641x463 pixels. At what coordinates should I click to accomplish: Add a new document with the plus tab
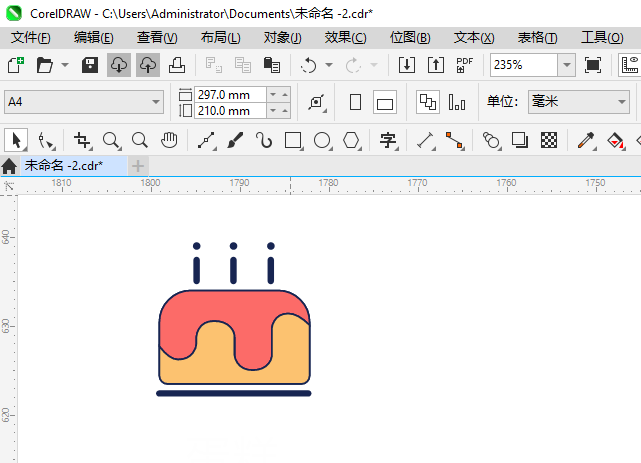(138, 166)
